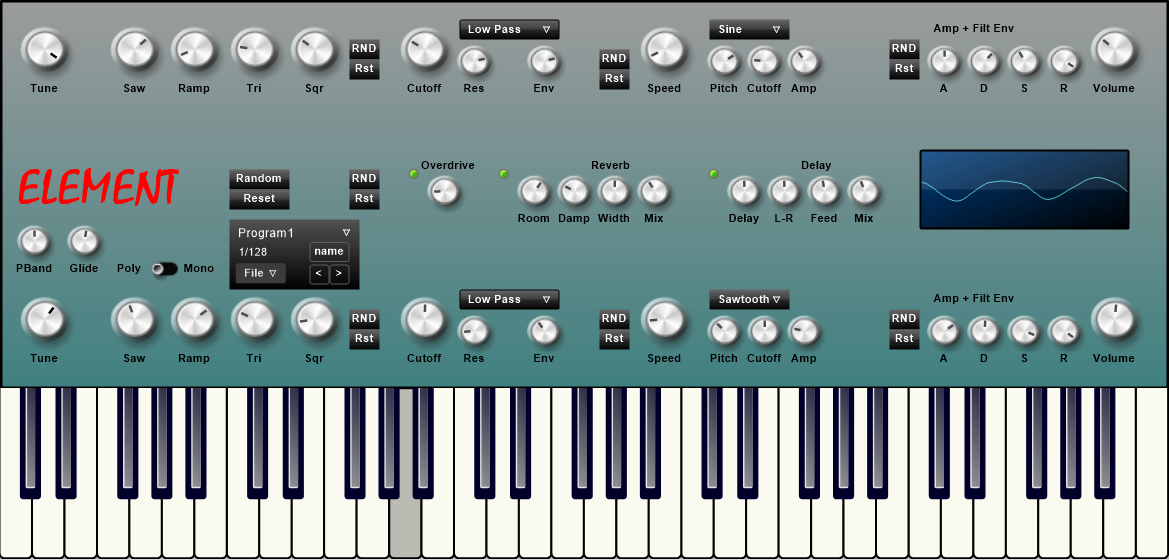Open the top Low Pass filter dropdown
The height and width of the screenshot is (560, 1169).
pyautogui.click(x=509, y=30)
